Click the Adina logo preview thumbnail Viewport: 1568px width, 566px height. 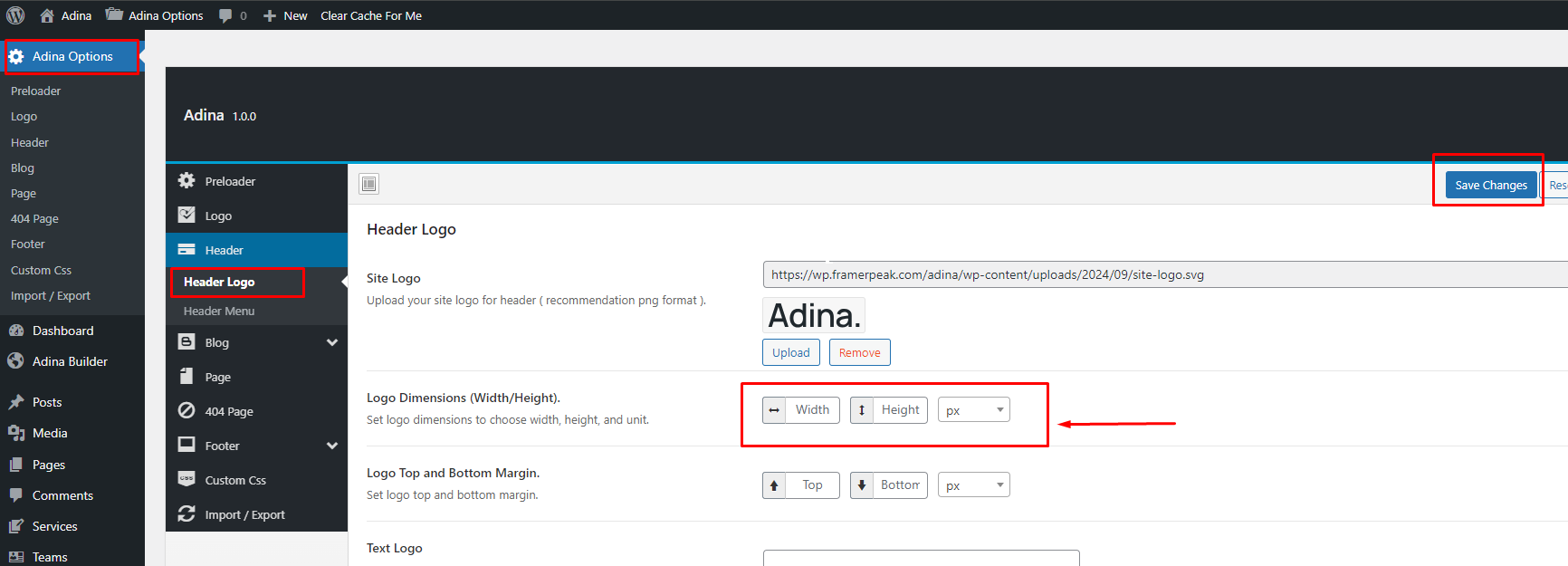point(814,315)
